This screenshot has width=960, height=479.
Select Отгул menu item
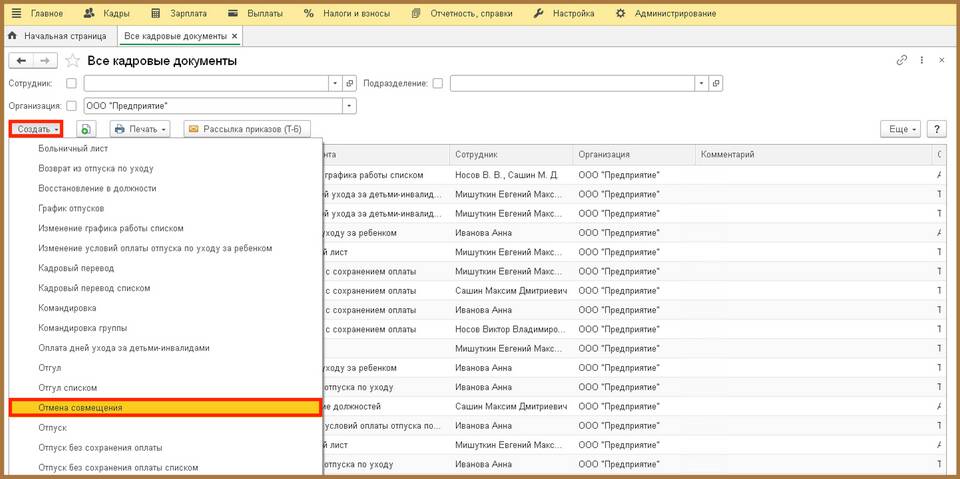point(165,368)
